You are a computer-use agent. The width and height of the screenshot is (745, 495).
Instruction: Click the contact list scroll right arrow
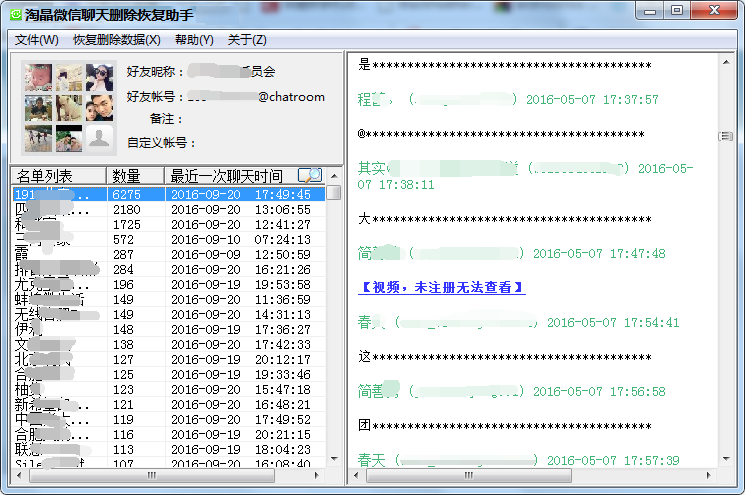(x=317, y=475)
